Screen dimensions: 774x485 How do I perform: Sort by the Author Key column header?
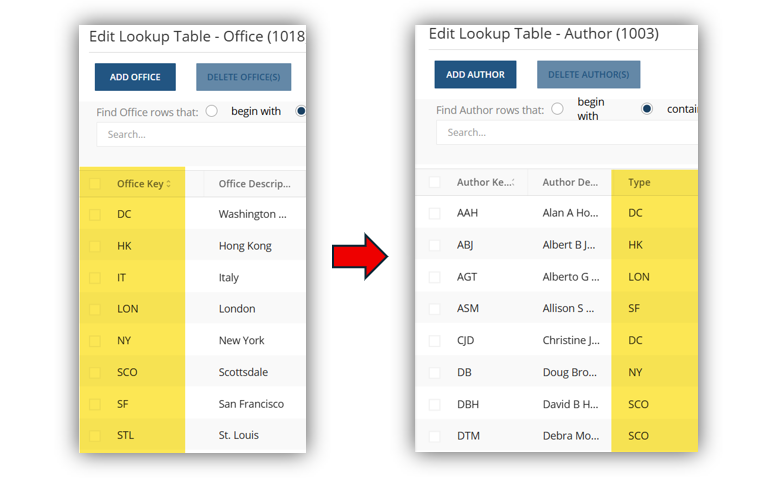484,182
